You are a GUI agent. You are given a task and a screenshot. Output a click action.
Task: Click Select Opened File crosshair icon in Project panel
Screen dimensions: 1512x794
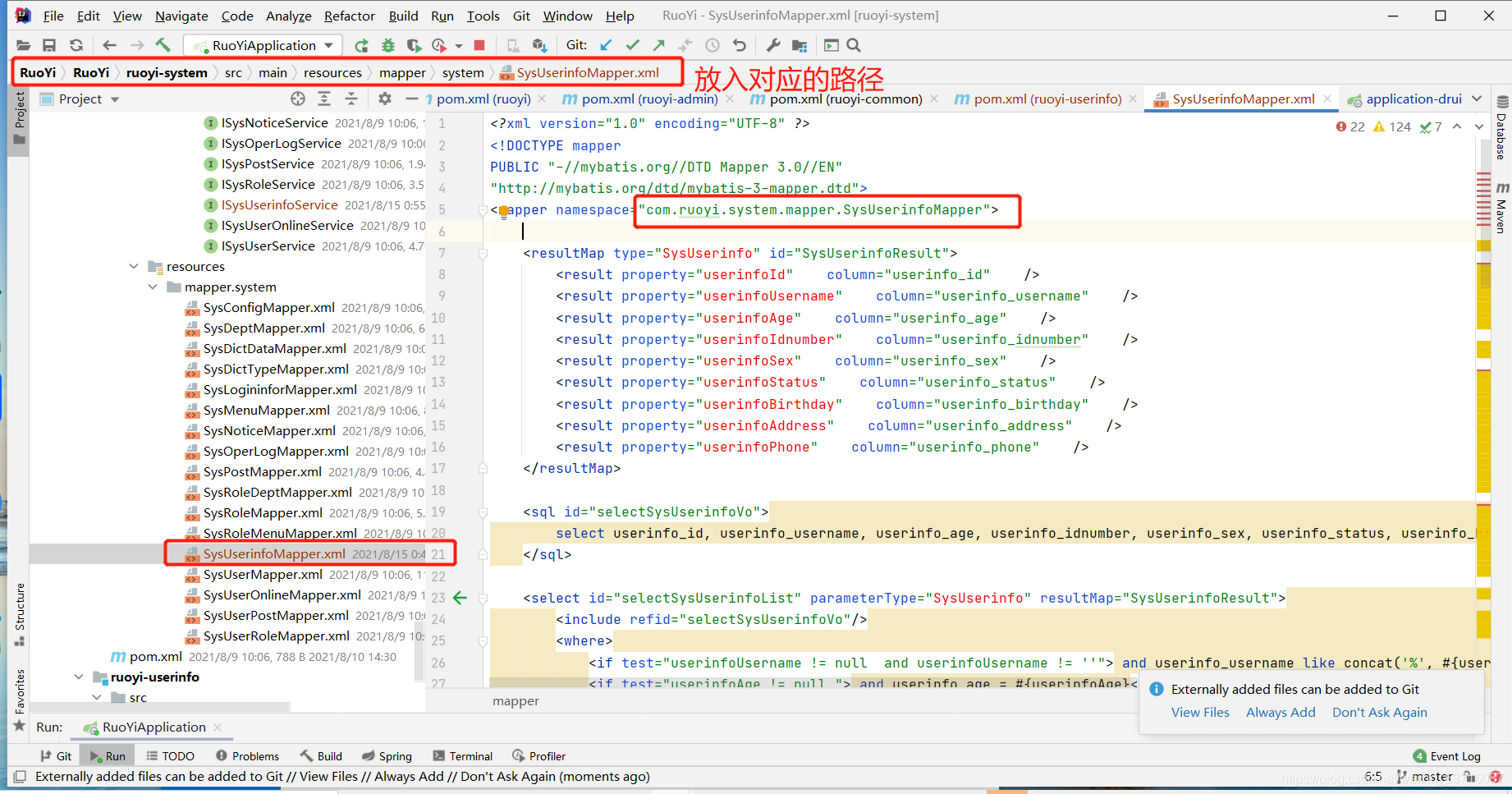(x=298, y=99)
